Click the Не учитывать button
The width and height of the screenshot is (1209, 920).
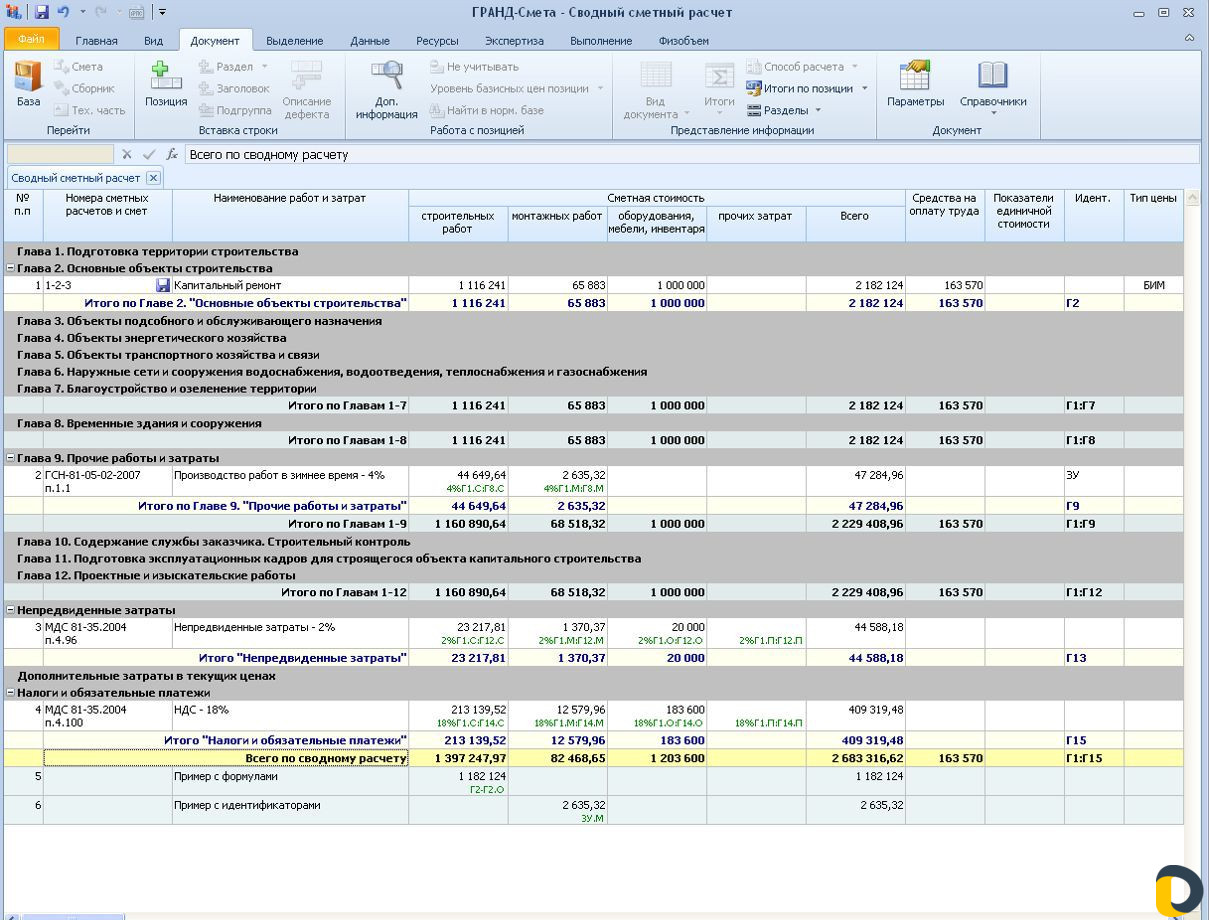[474, 67]
